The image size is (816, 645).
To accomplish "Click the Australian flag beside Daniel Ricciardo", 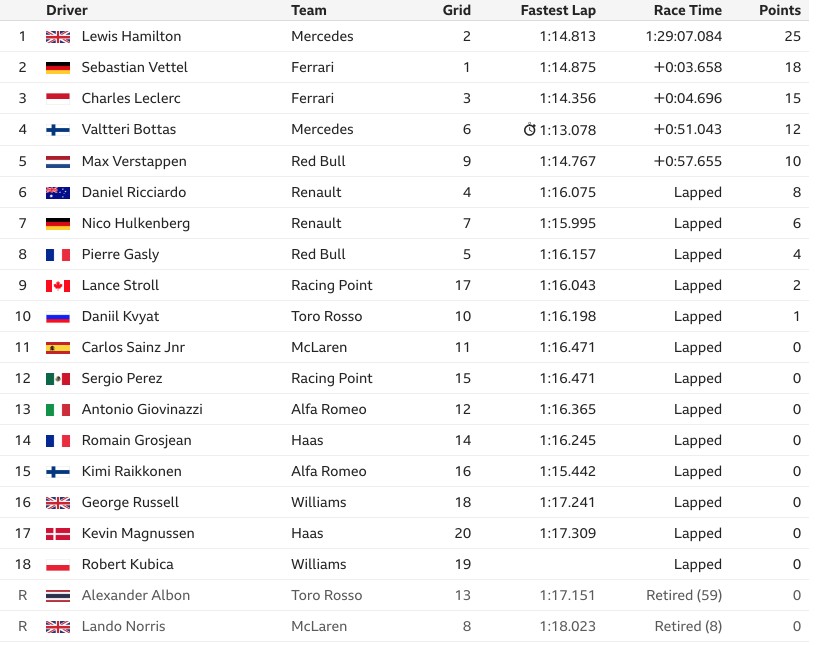I will click(58, 193).
